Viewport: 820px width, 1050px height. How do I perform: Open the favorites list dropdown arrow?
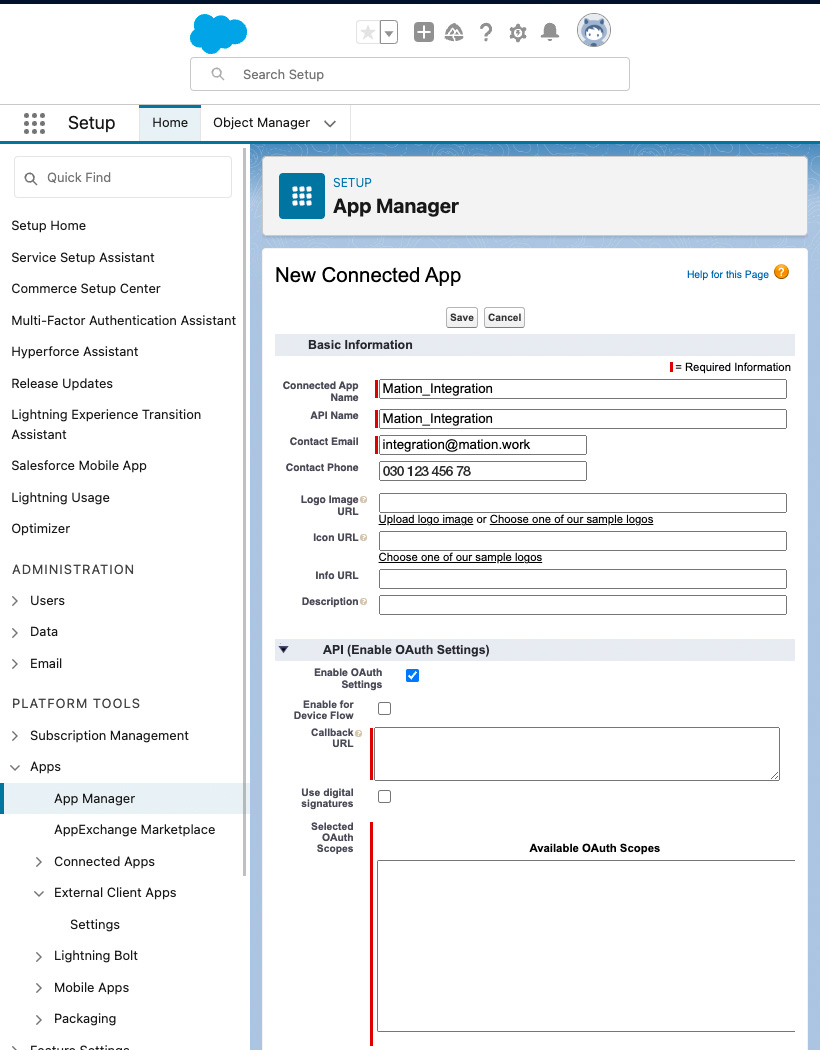[389, 32]
